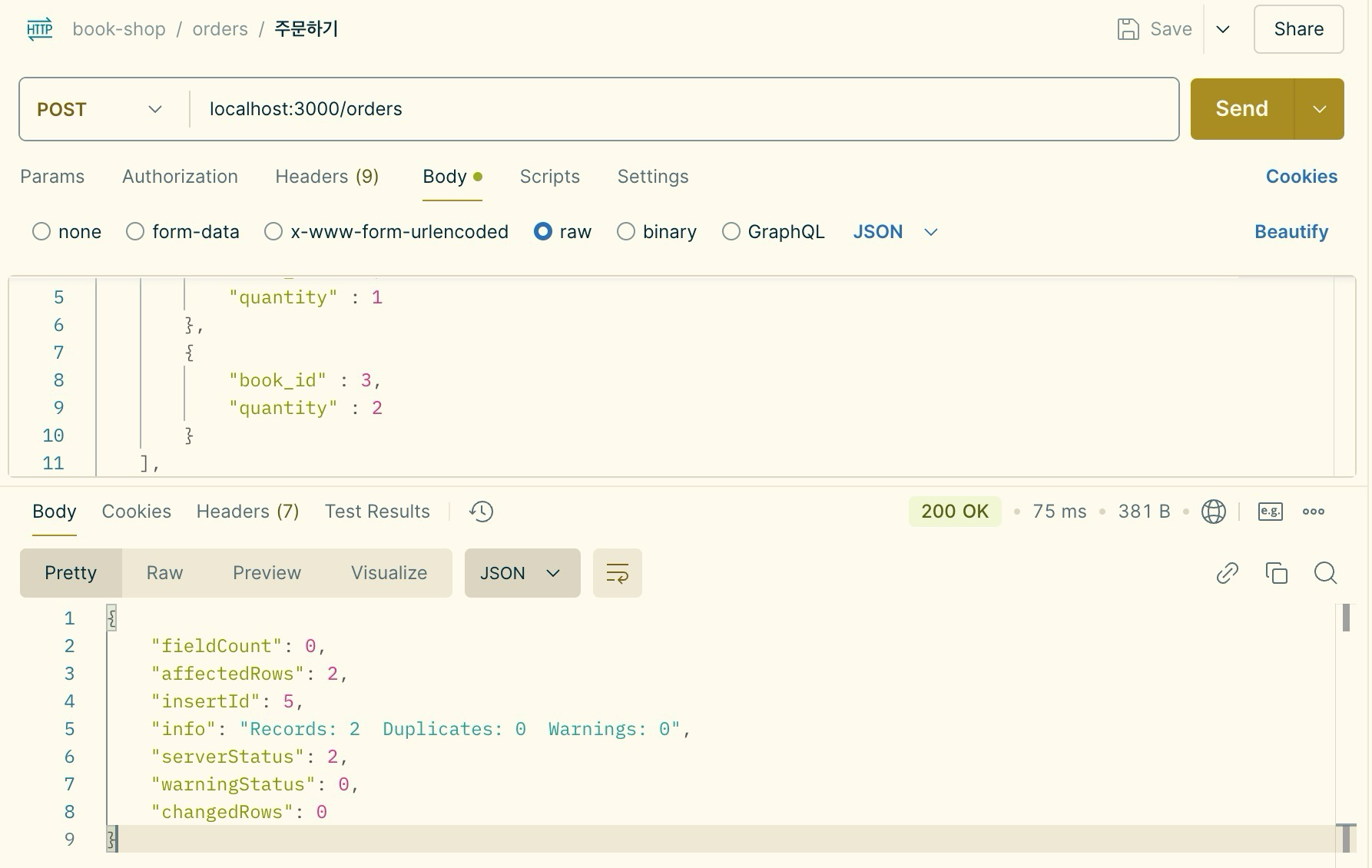The width and height of the screenshot is (1372, 868).
Task: Click the 주문하기 request name
Action: 307,29
